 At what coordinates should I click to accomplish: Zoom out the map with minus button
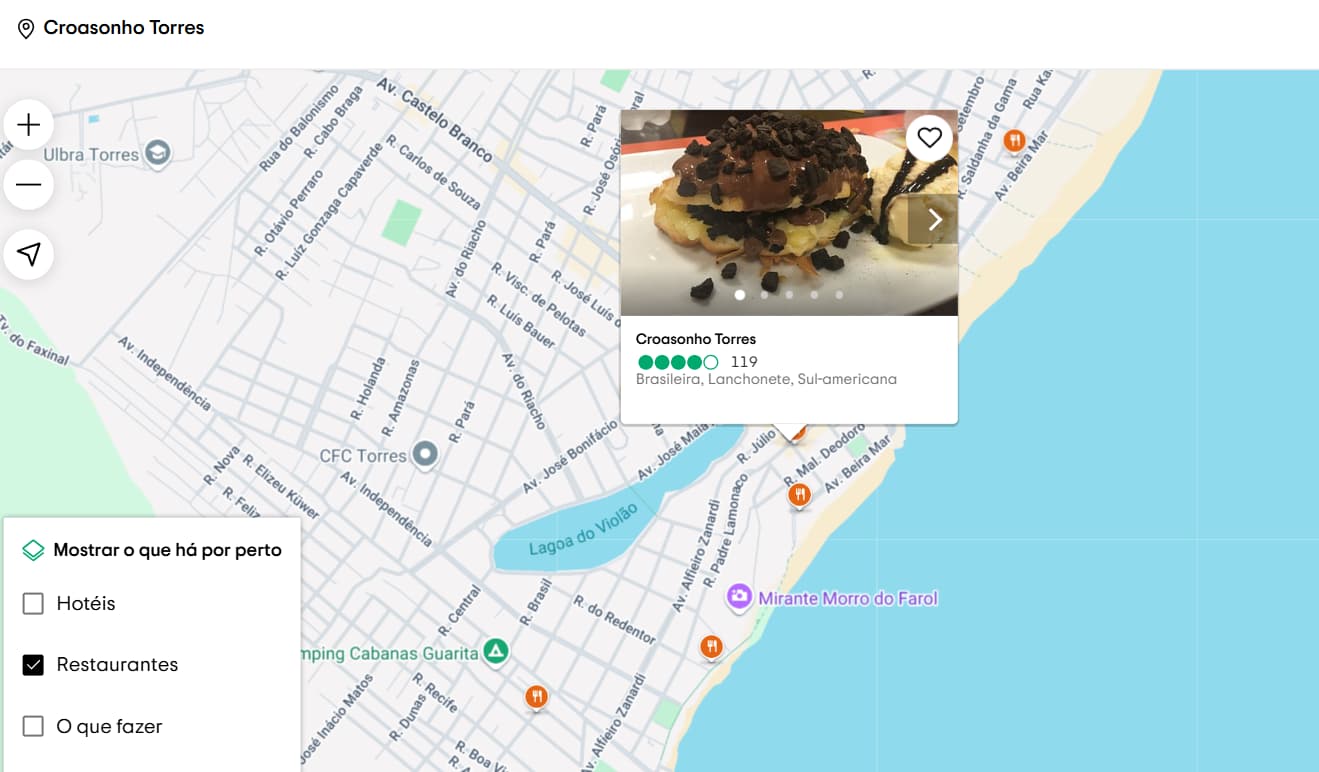(x=29, y=185)
